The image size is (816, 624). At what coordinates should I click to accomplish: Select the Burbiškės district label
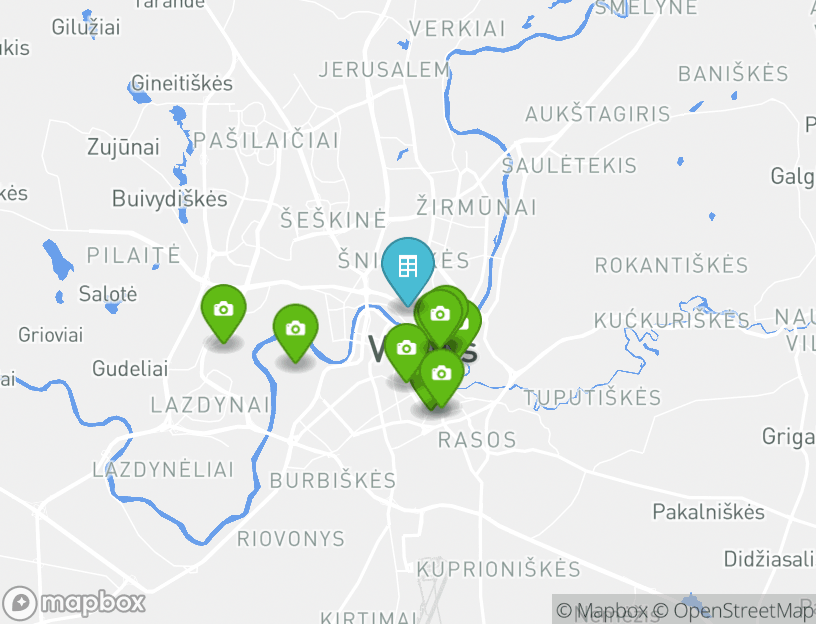(x=333, y=480)
